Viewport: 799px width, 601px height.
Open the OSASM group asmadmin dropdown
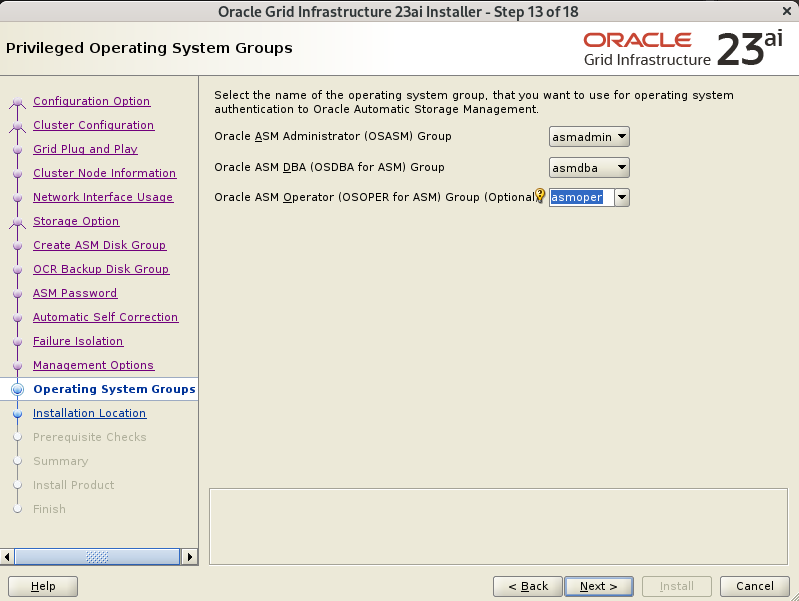(589, 137)
